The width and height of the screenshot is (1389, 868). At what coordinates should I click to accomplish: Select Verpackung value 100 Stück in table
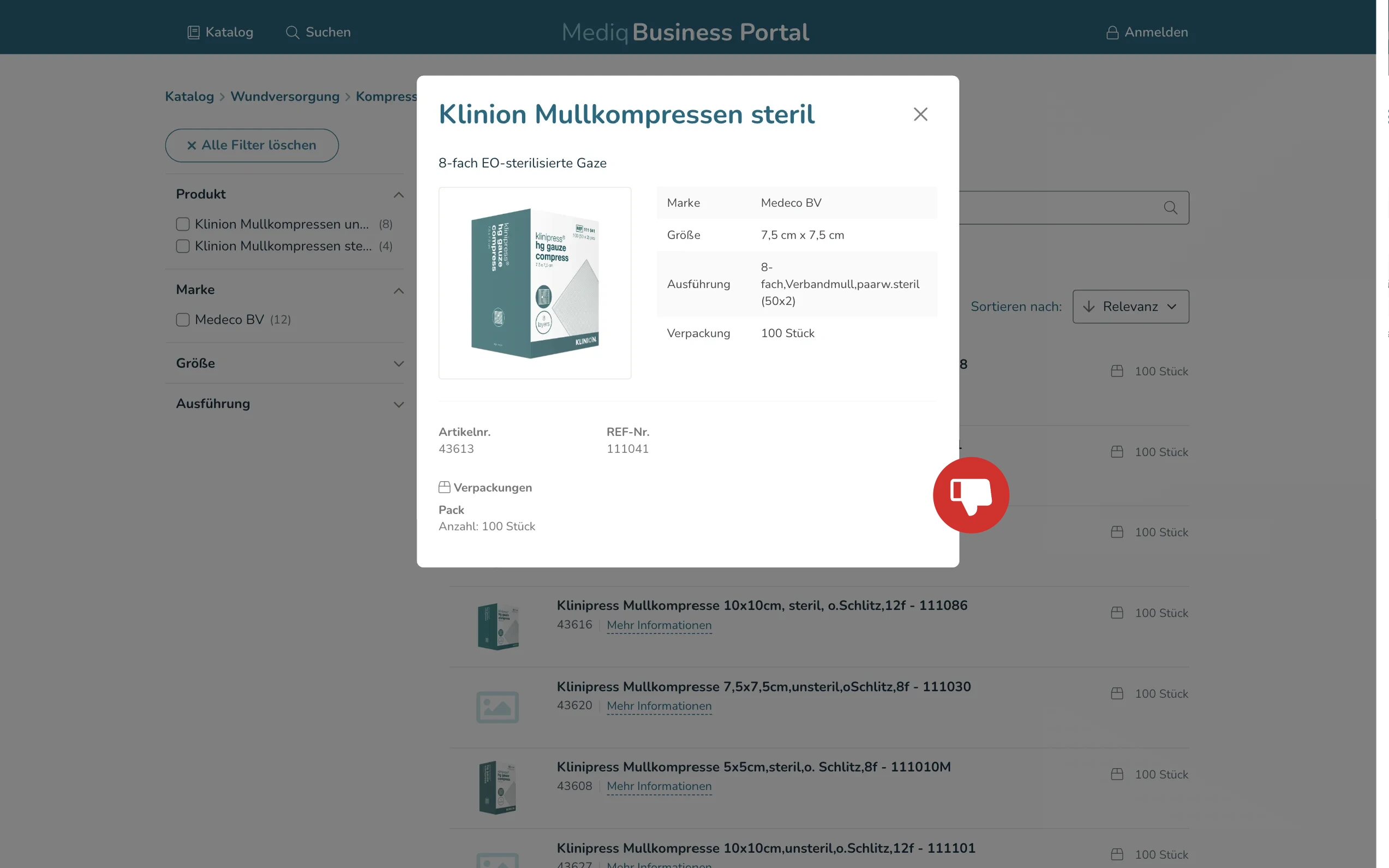(x=787, y=333)
